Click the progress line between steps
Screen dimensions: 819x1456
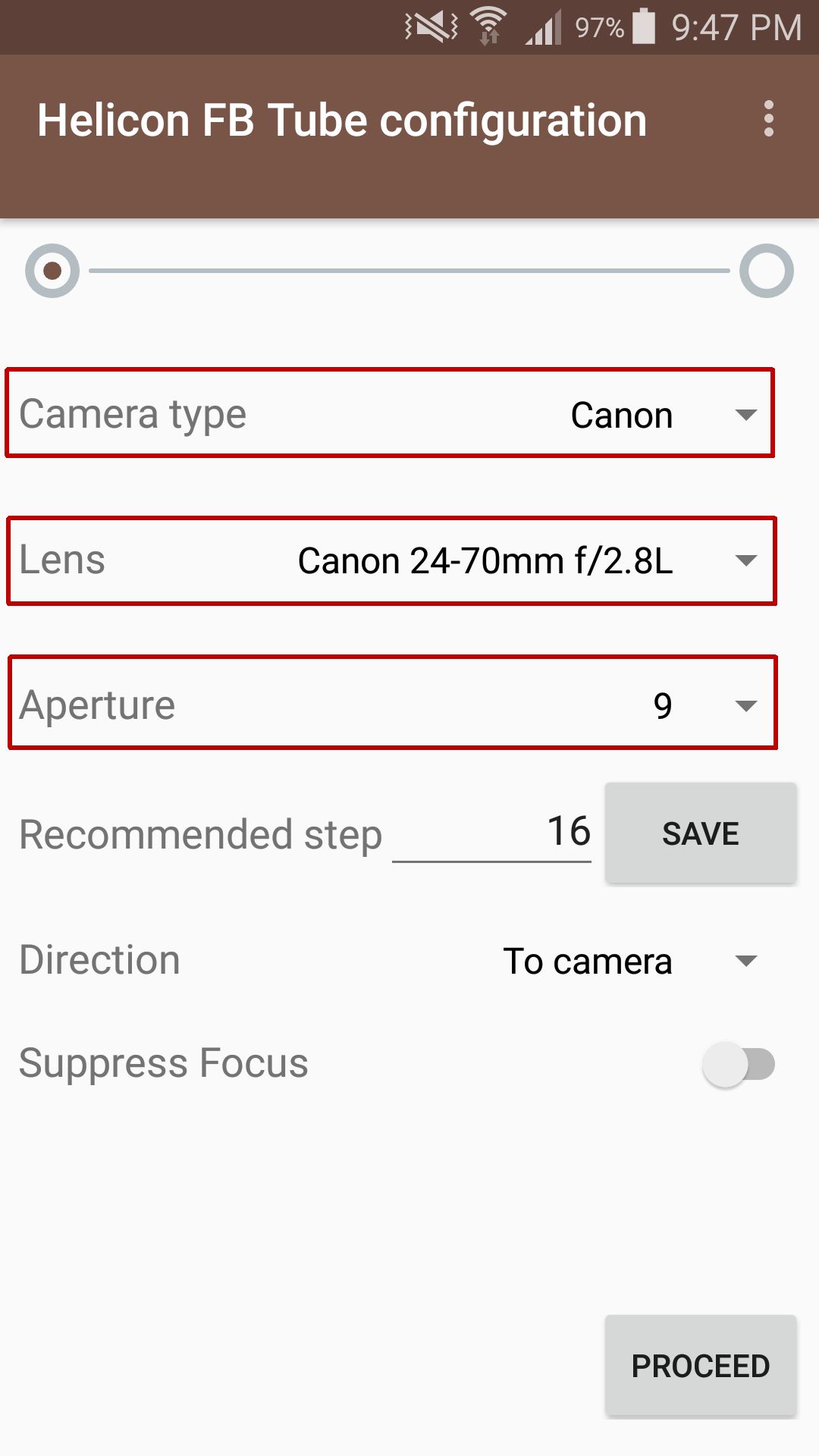click(409, 271)
